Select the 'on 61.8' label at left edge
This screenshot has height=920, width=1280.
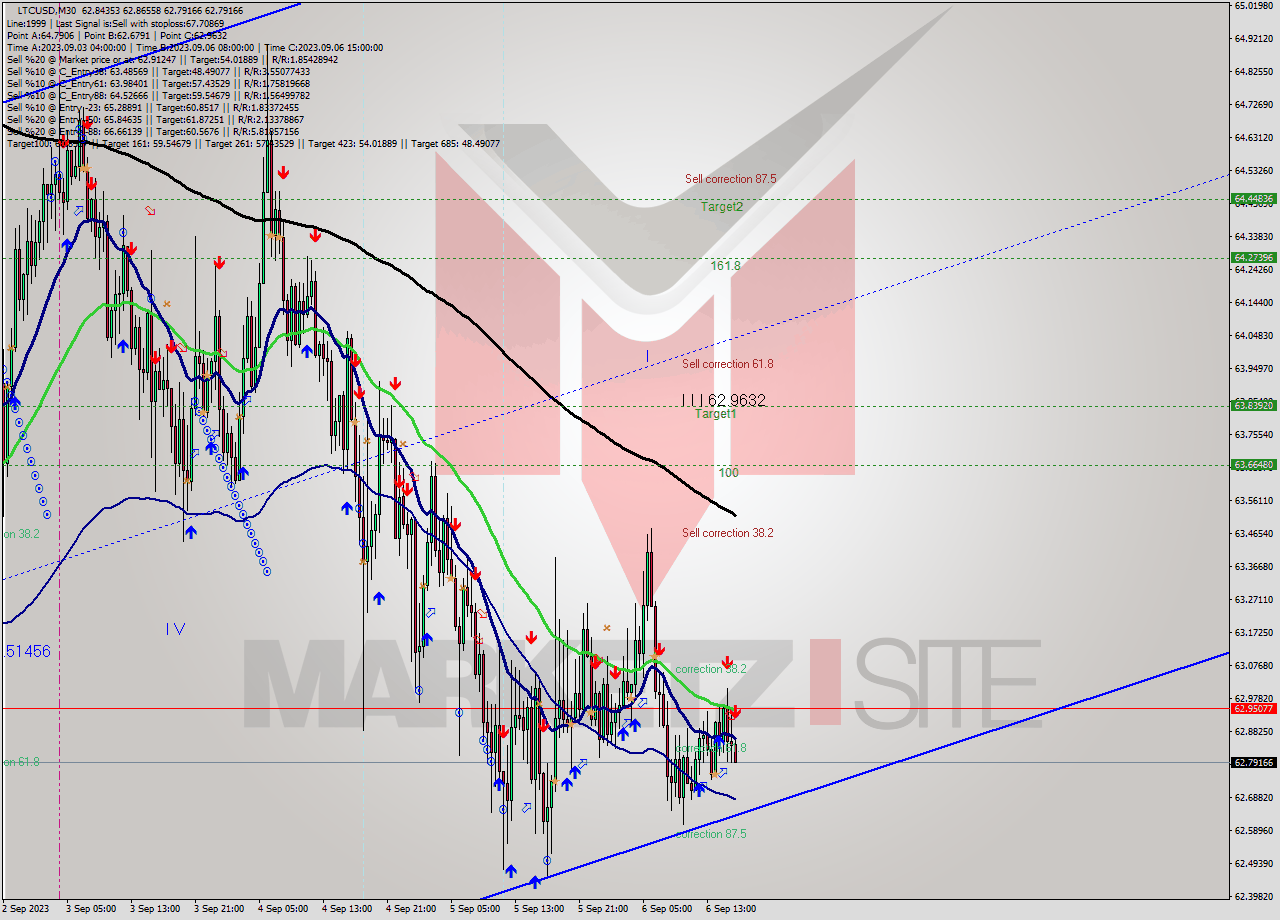(21, 762)
